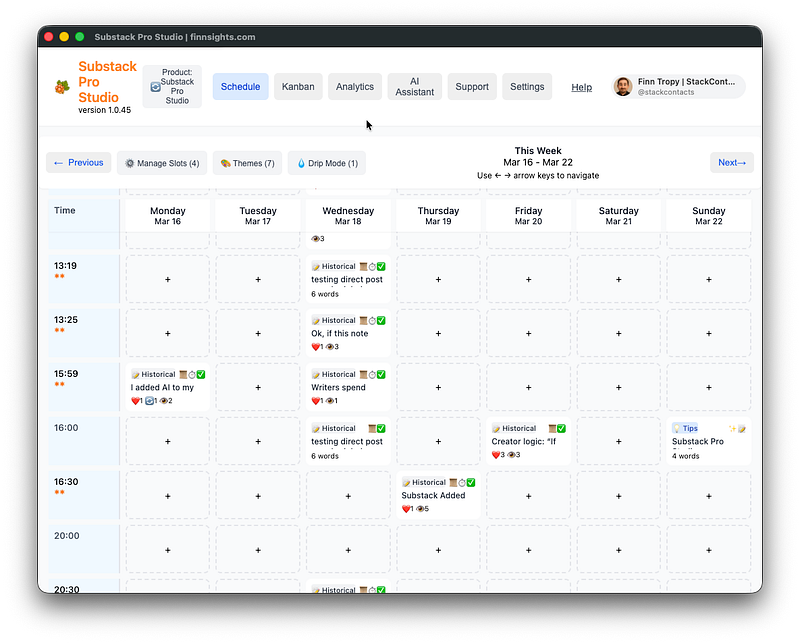The height and width of the screenshot is (643, 800).
Task: Click the Tips tag on Sunday card
Action: (x=685, y=429)
